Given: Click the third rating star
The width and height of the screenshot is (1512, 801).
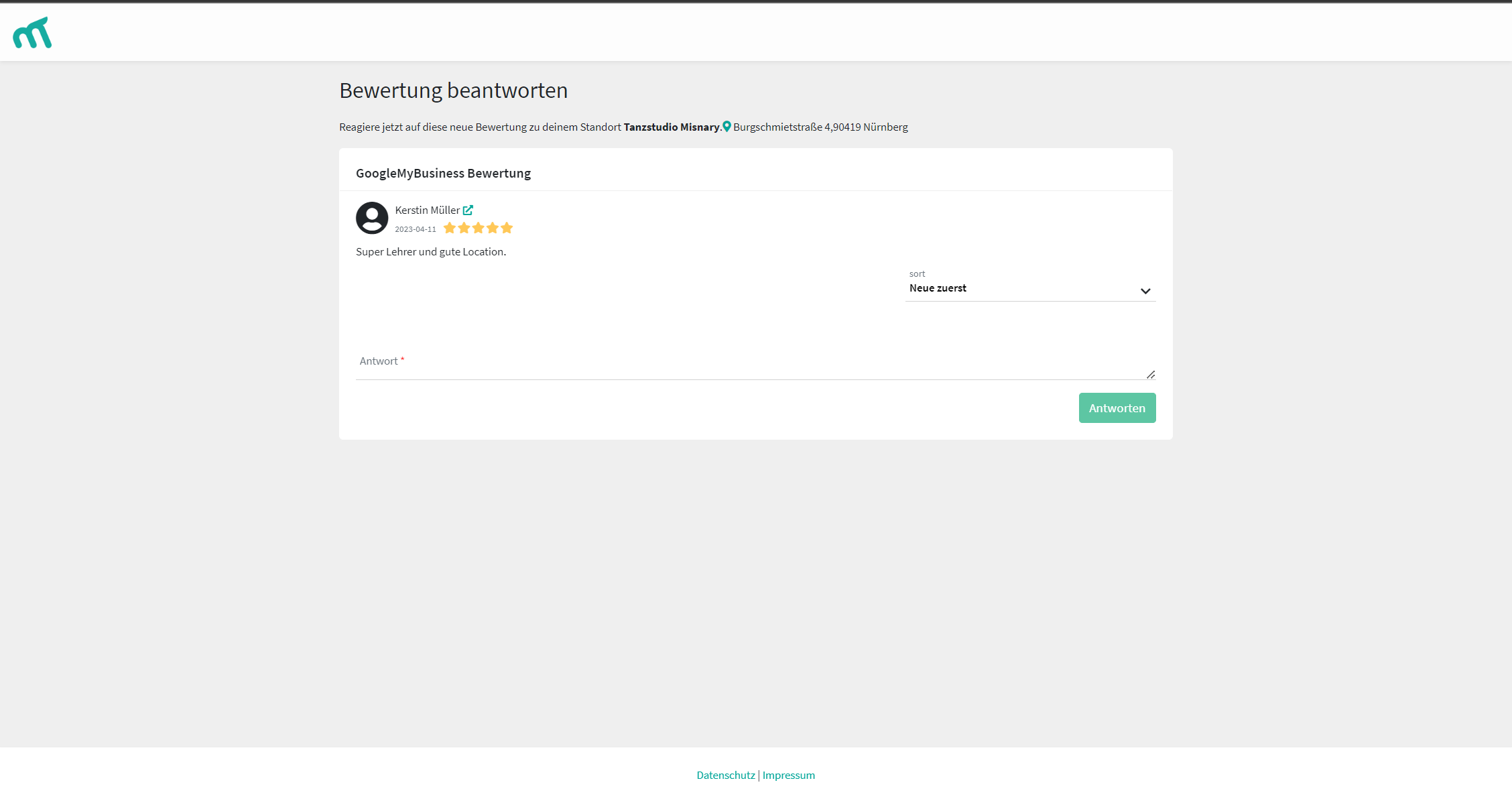Looking at the screenshot, I should point(478,228).
